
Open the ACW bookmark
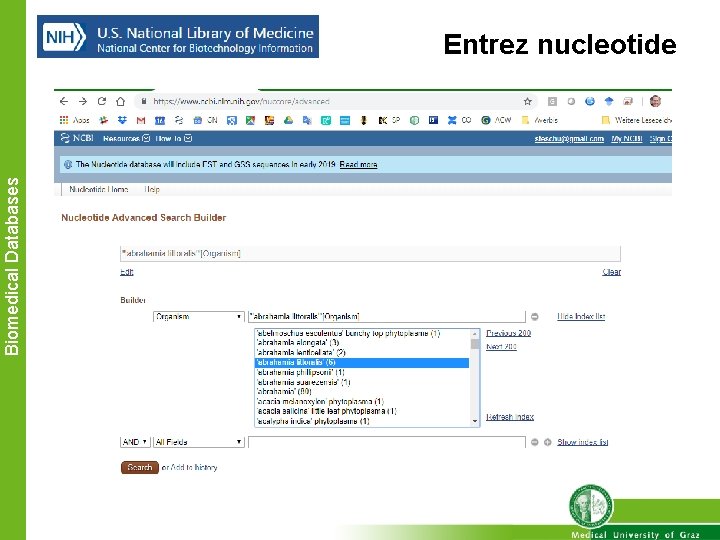click(x=496, y=120)
